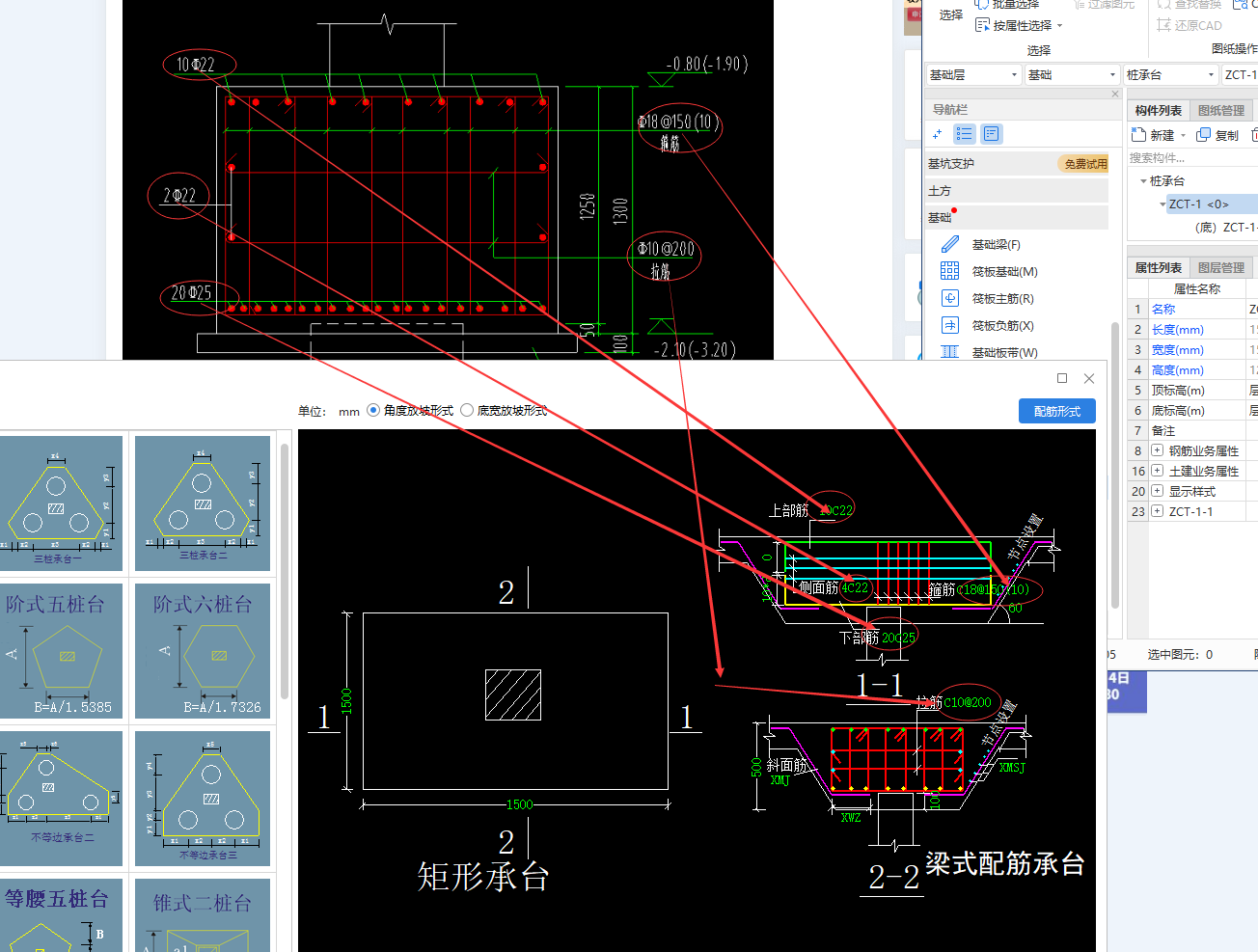Choose the 阶式五桩台 template thumbnail
1258x952 pixels.
pos(60,651)
